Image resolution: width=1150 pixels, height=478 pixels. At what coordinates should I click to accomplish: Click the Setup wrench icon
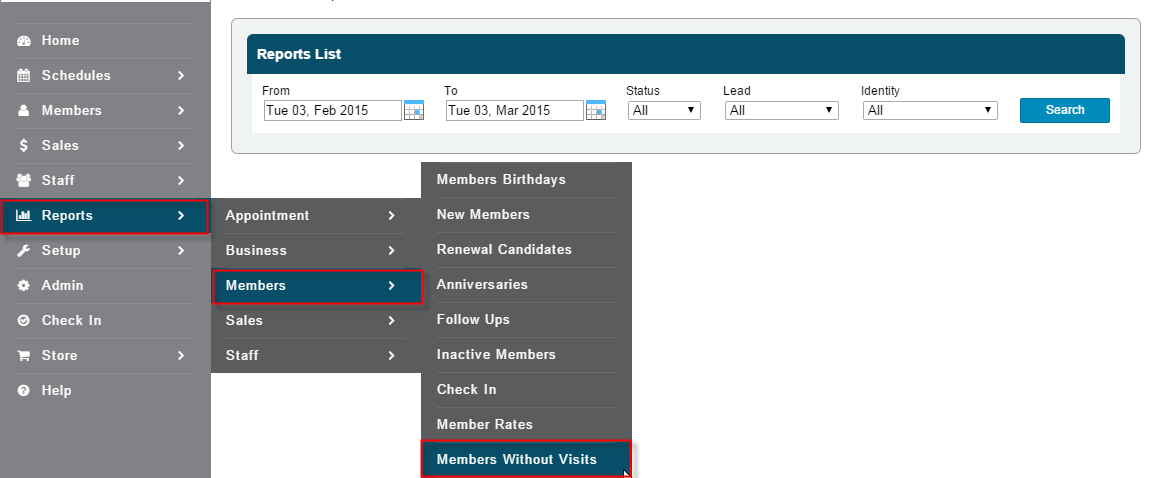click(24, 251)
